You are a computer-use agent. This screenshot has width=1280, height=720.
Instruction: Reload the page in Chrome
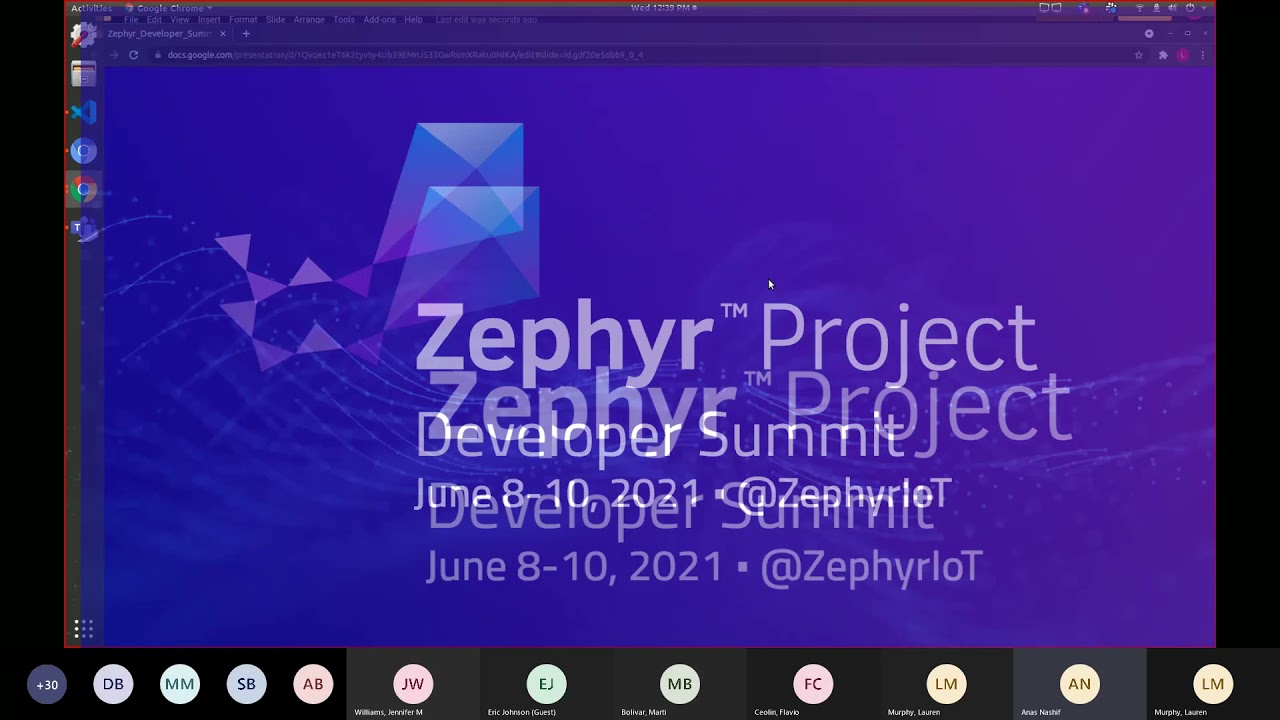pos(133,55)
